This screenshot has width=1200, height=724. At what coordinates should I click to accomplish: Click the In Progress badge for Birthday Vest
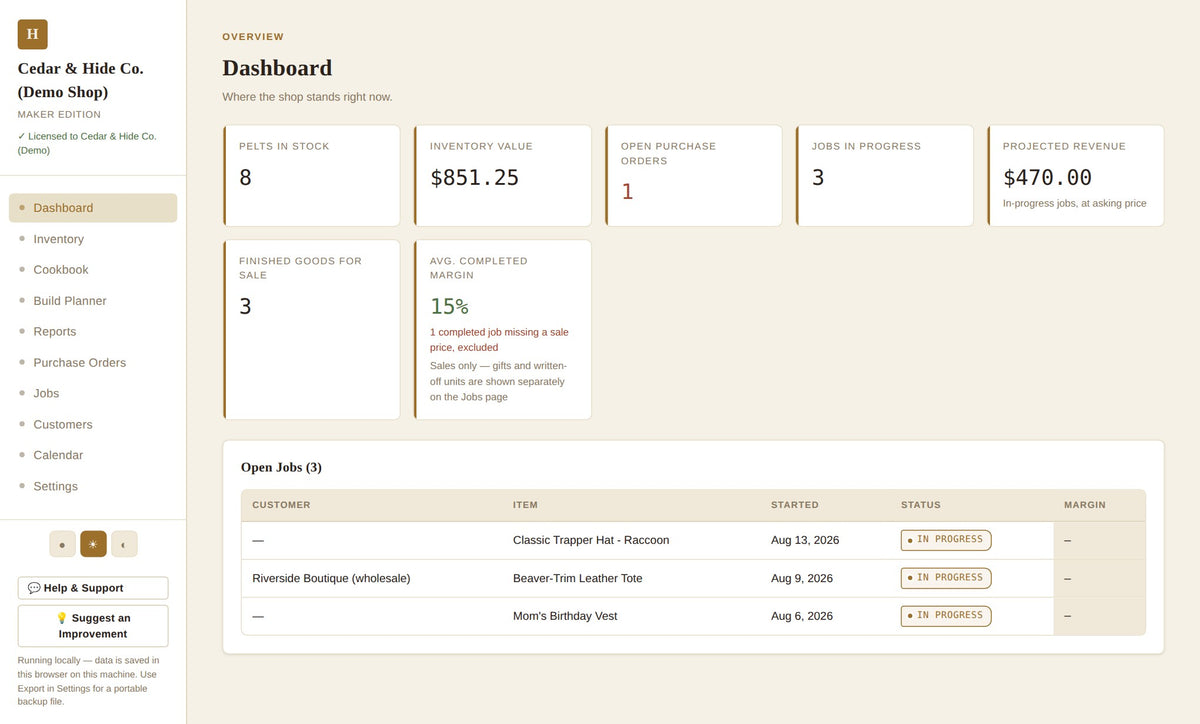946,616
